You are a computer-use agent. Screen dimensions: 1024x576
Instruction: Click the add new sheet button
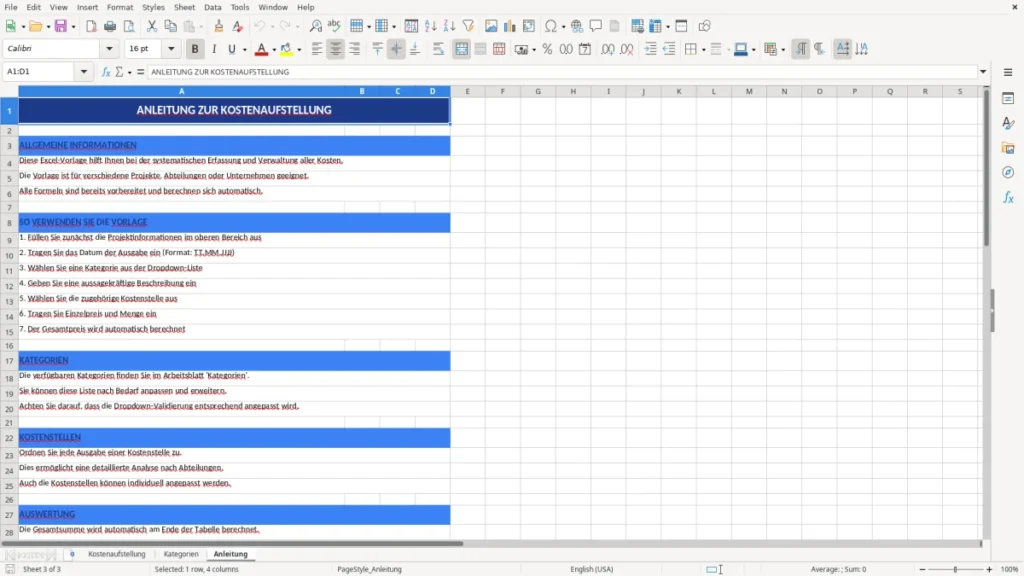72,554
